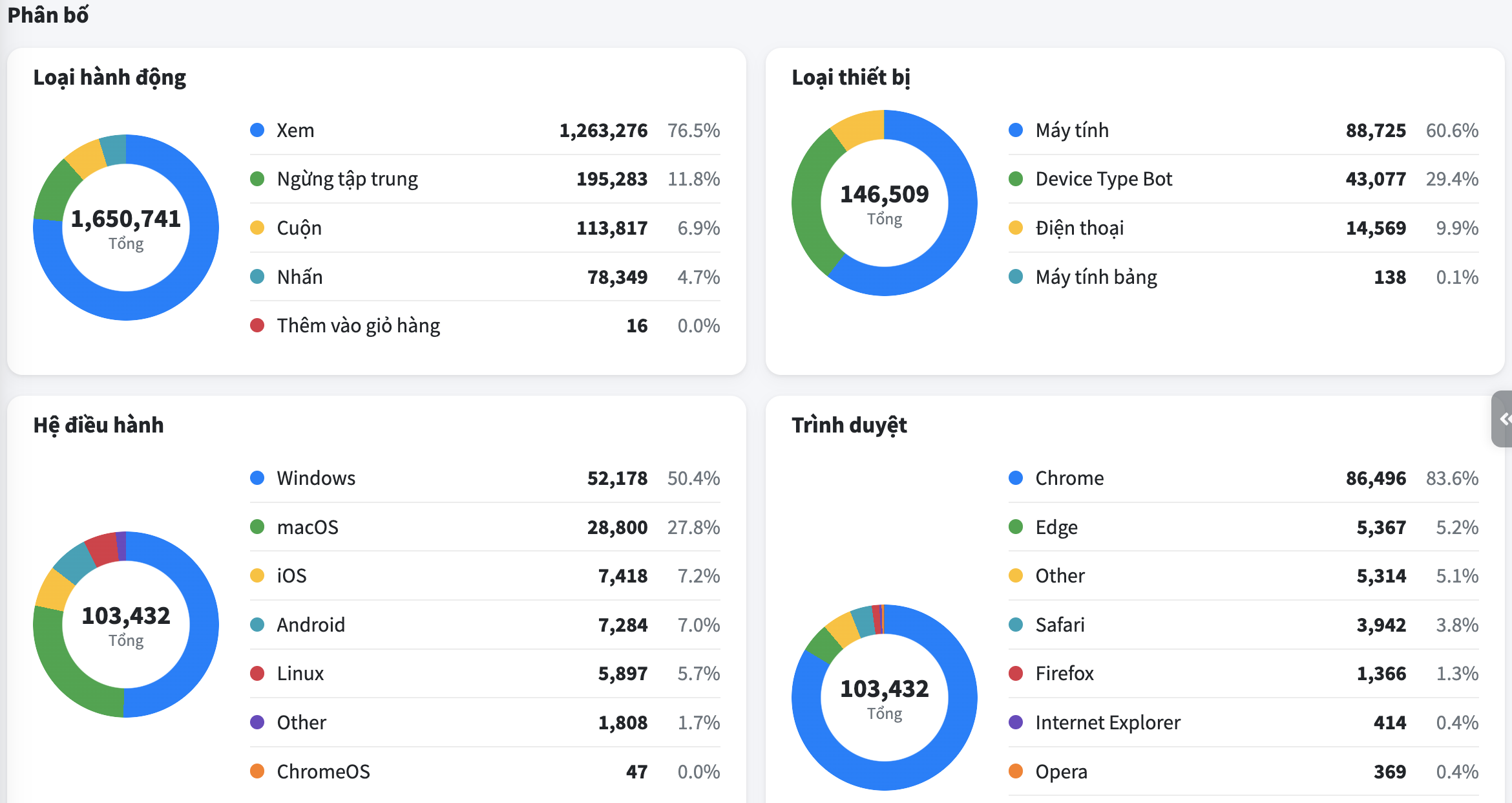Click the browser donut chart center

885,698
